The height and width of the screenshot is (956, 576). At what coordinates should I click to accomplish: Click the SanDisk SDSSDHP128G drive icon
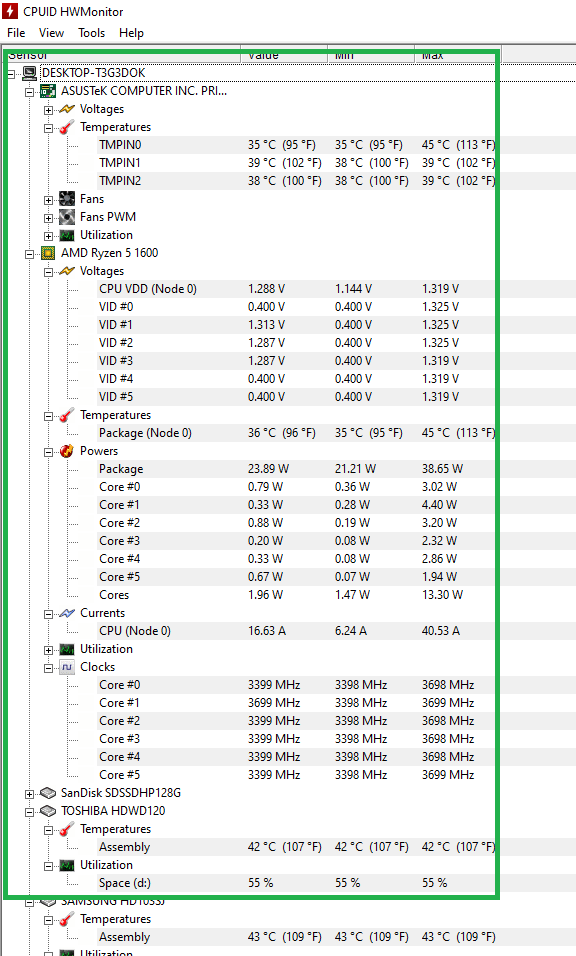(48, 793)
